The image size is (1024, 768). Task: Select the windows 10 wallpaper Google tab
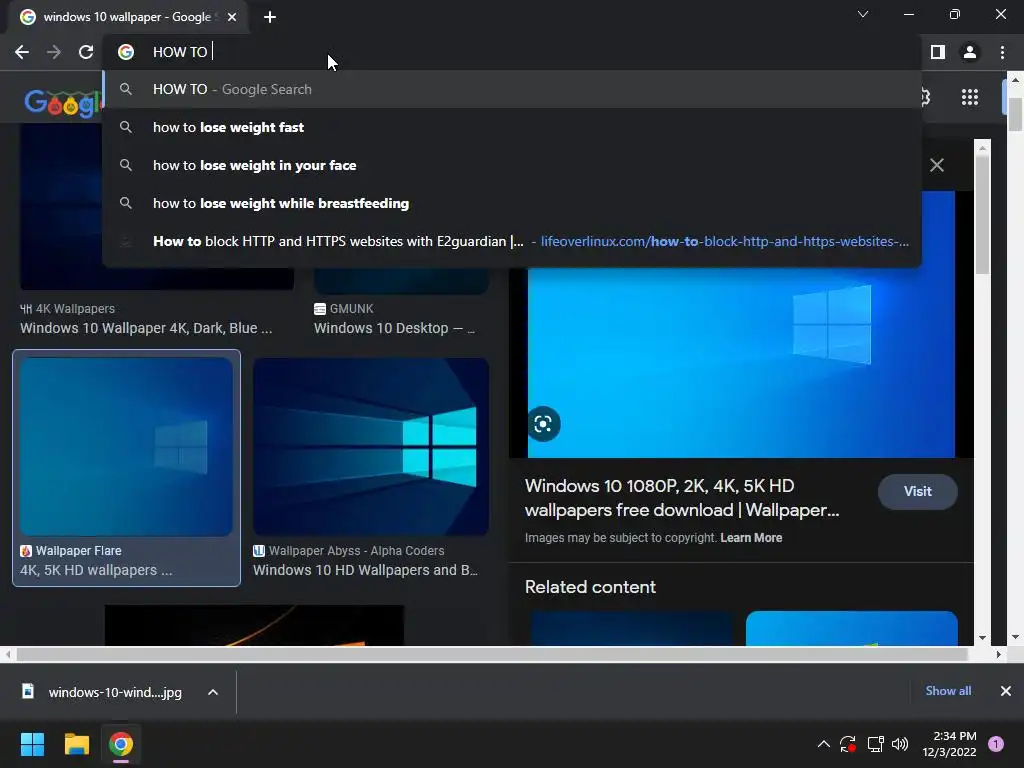coord(127,17)
